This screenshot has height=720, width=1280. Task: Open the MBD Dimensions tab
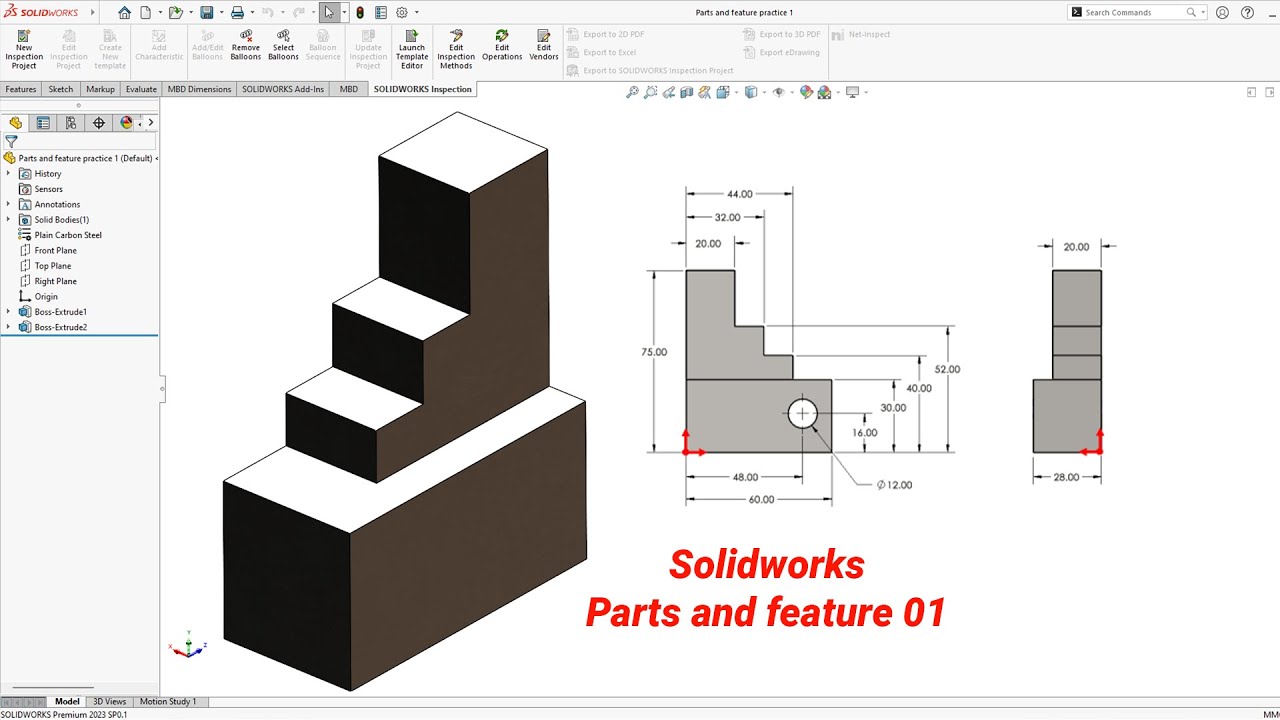click(199, 89)
